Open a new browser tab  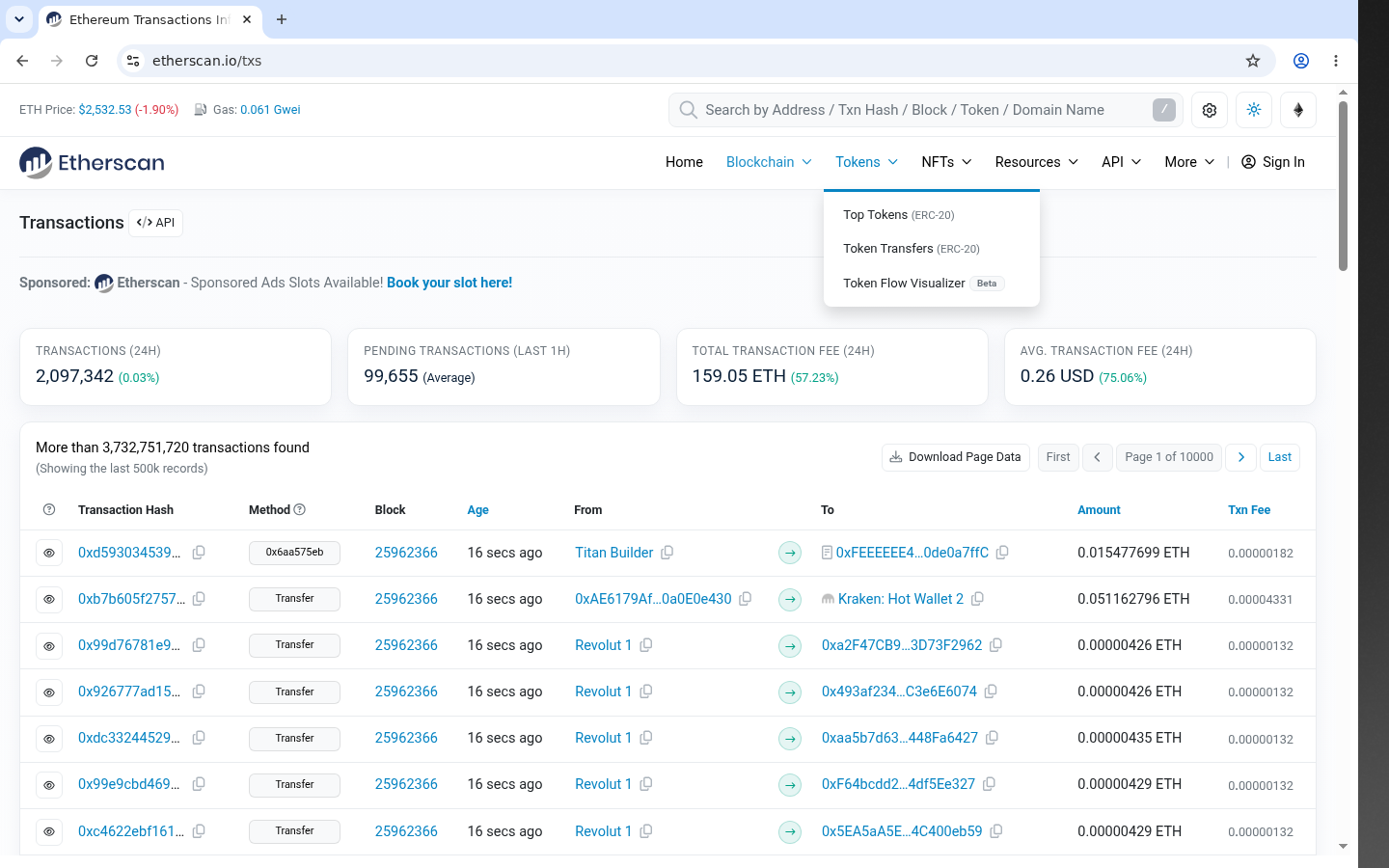(x=282, y=19)
